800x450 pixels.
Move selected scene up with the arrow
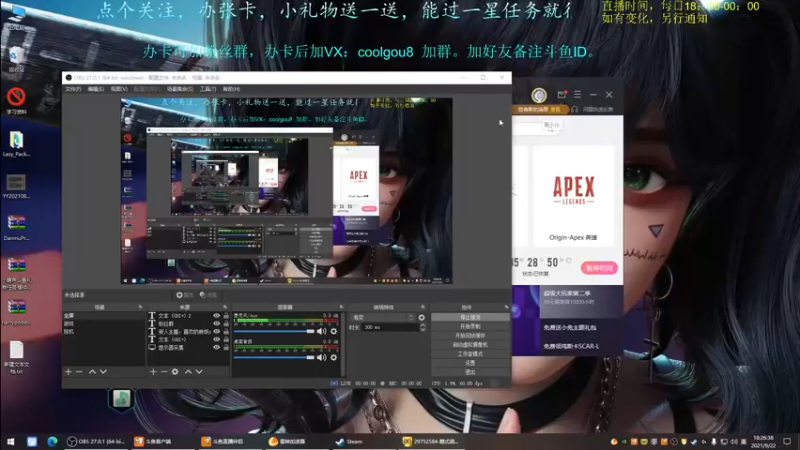point(92,371)
